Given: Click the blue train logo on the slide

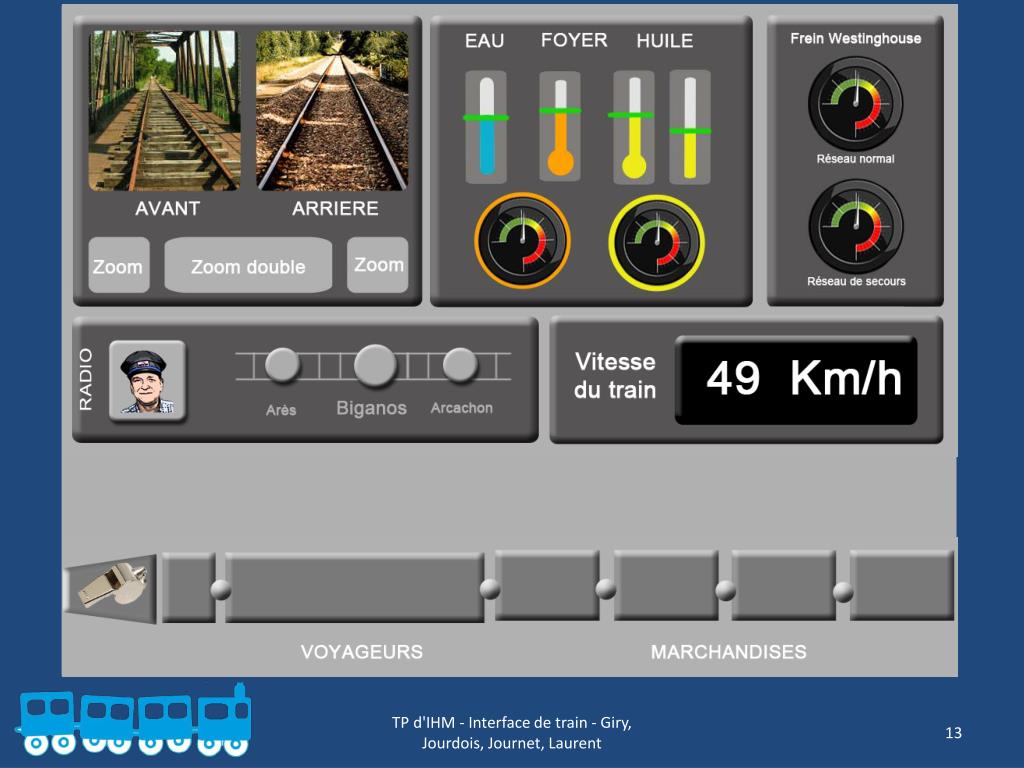Looking at the screenshot, I should point(134,720).
